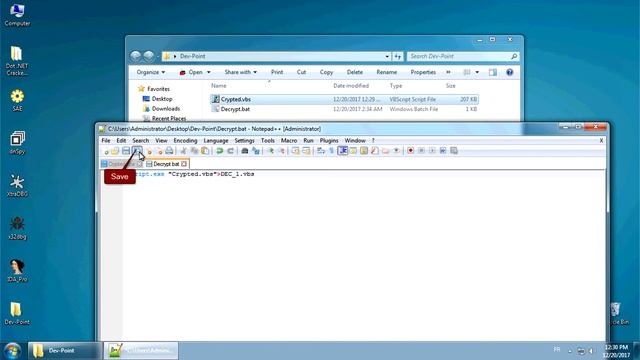
Task: Toggle the Document Map panel icon
Action: pyautogui.click(x=364, y=151)
